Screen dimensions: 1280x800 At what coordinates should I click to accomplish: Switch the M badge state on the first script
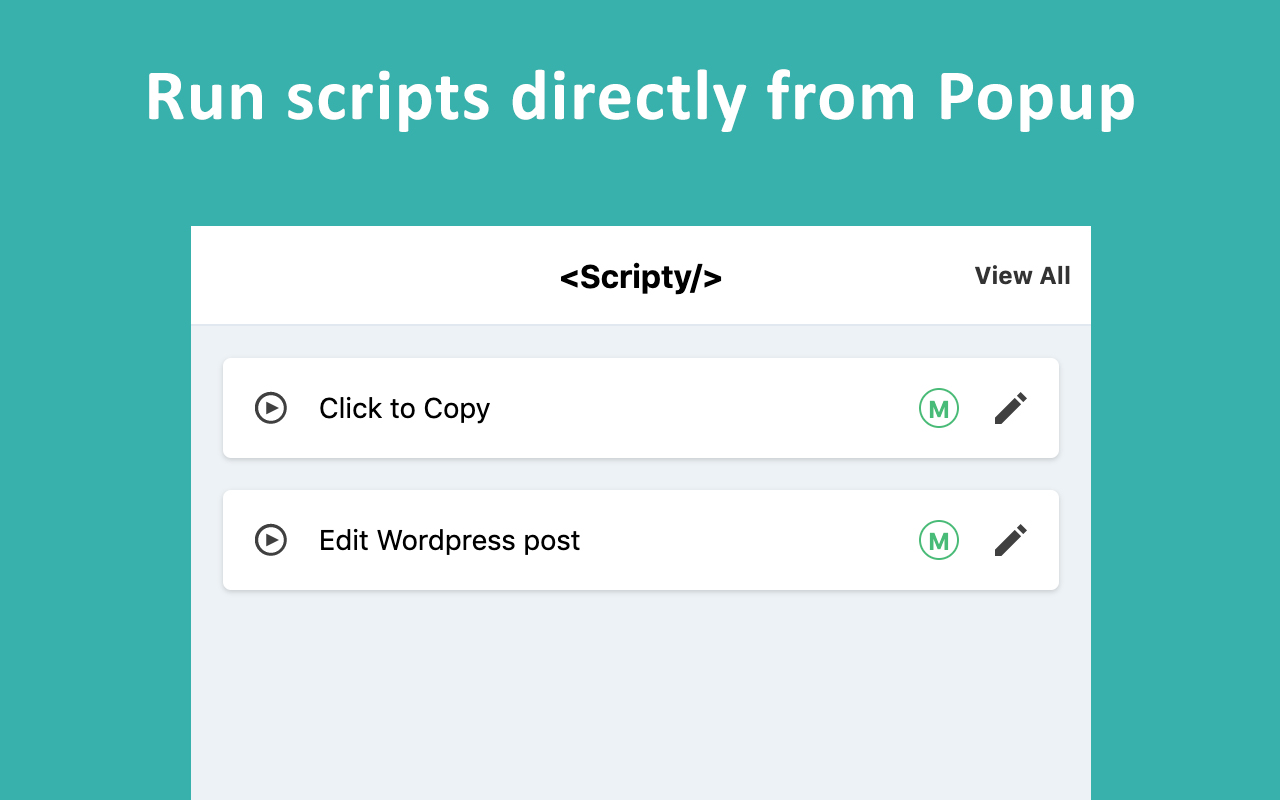(x=938, y=408)
